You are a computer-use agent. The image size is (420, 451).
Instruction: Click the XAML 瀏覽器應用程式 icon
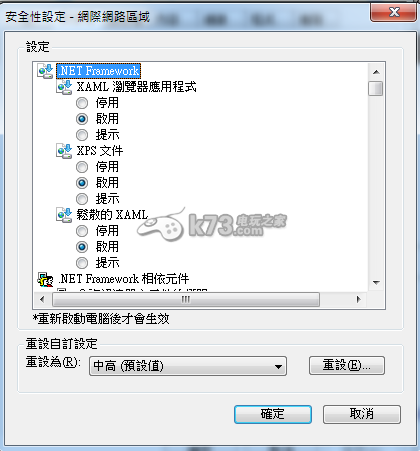64,87
